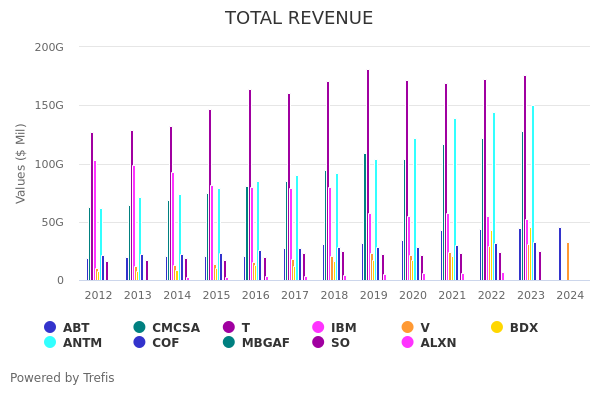The image size is (600, 400).
Task: Select the COF legend label
Action: point(167,343)
